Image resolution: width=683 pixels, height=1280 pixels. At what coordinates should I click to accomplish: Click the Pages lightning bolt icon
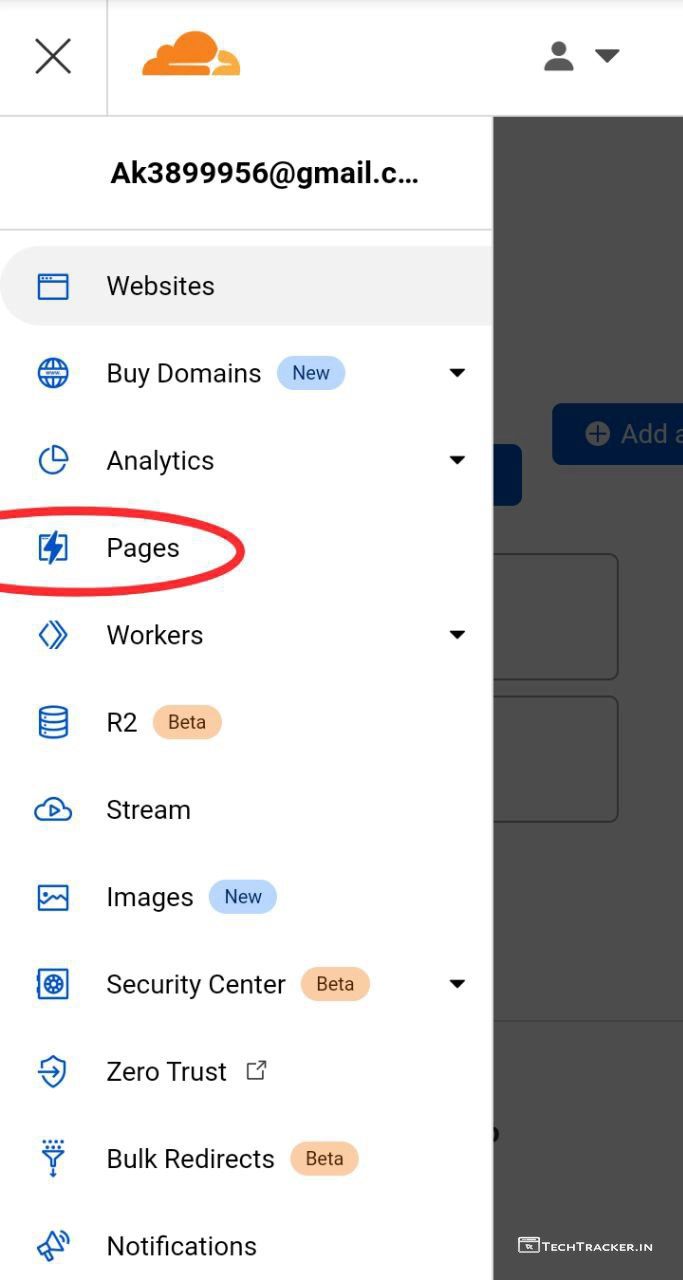tap(53, 548)
